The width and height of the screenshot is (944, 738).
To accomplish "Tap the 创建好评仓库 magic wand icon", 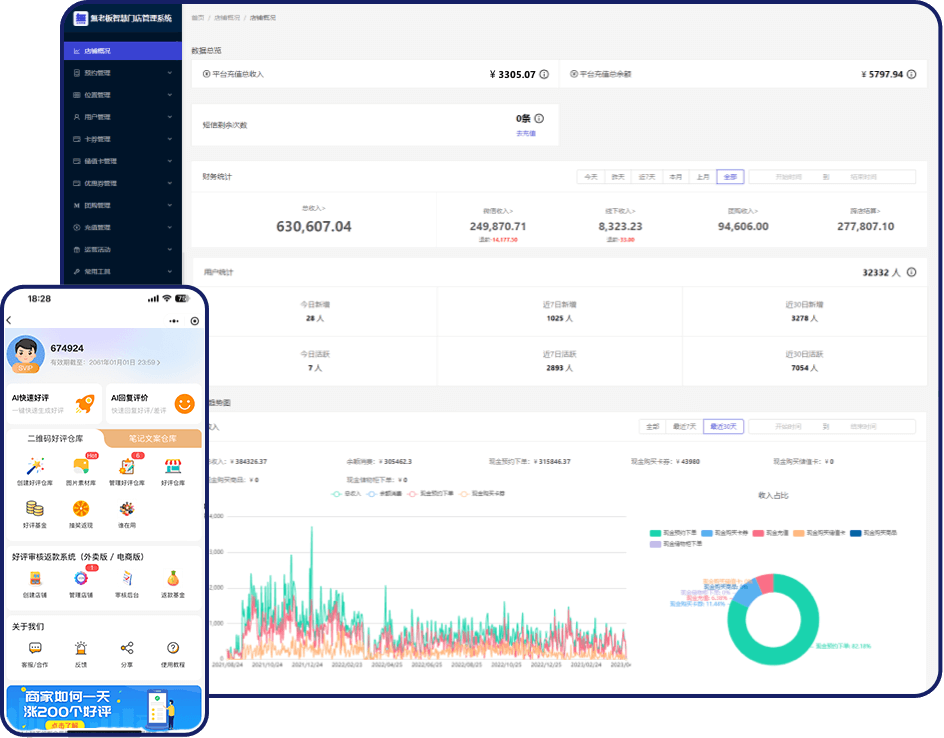I will coord(35,467).
